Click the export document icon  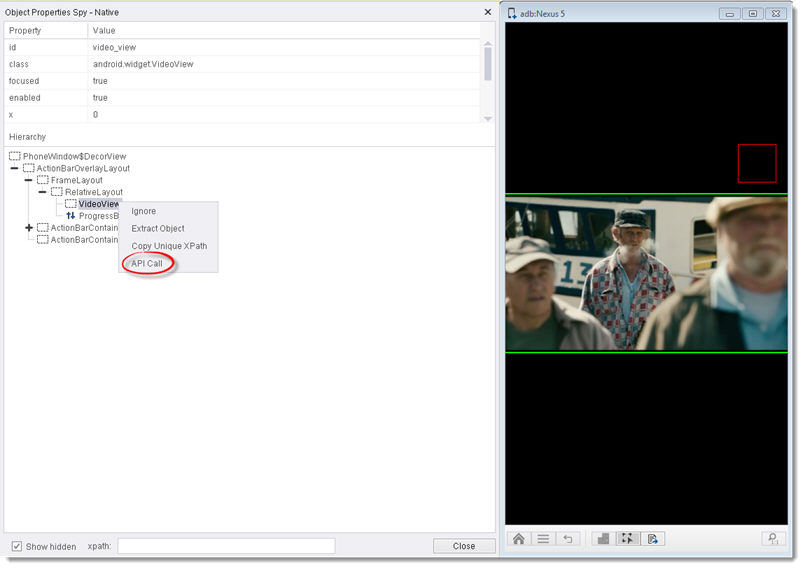pos(651,538)
